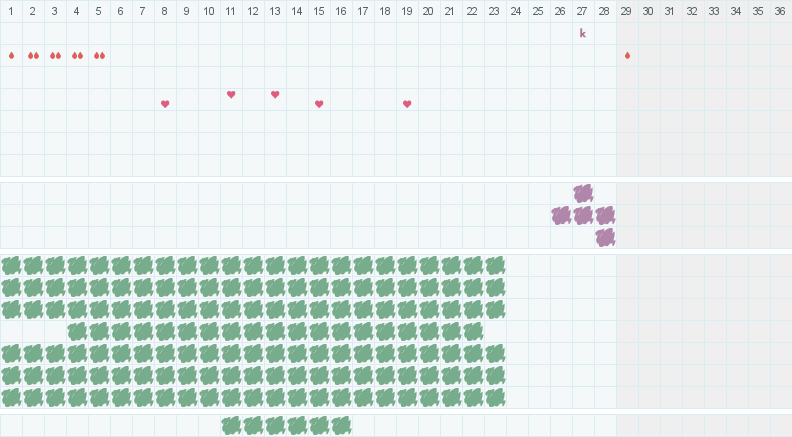Viewport: 792px width, 437px height.
Task: Click the bottom-row green scribble on day 11
Action: [x=231, y=425]
